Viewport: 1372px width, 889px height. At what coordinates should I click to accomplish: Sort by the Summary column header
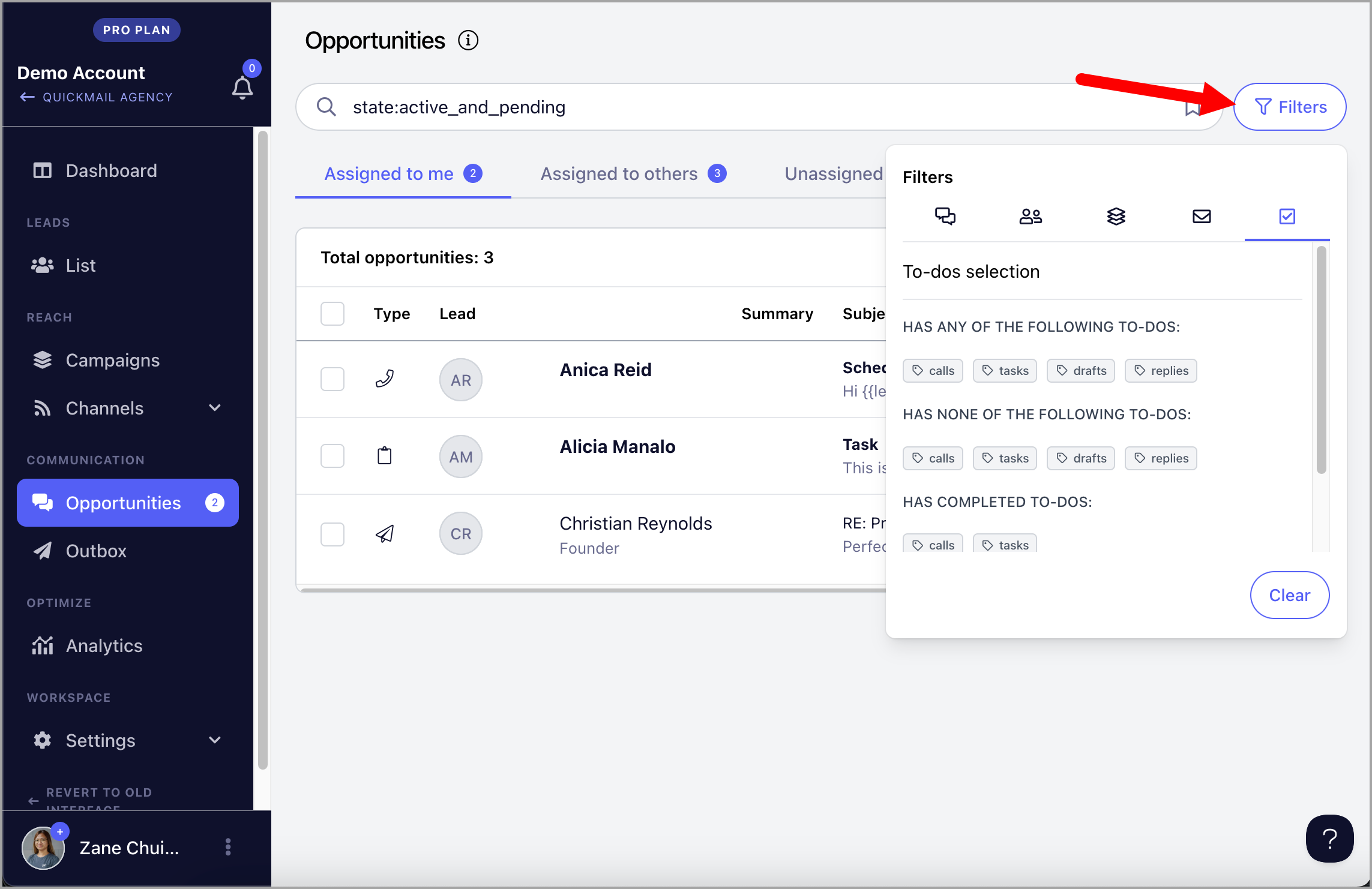point(777,314)
